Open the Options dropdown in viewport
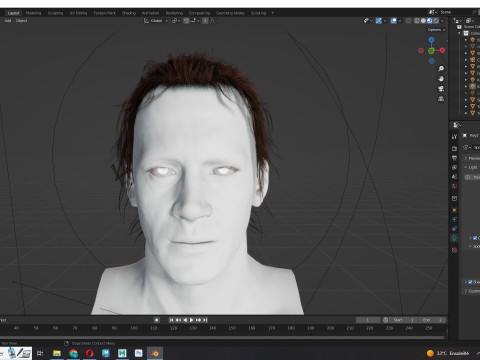The width and height of the screenshot is (480, 360). coord(436,30)
